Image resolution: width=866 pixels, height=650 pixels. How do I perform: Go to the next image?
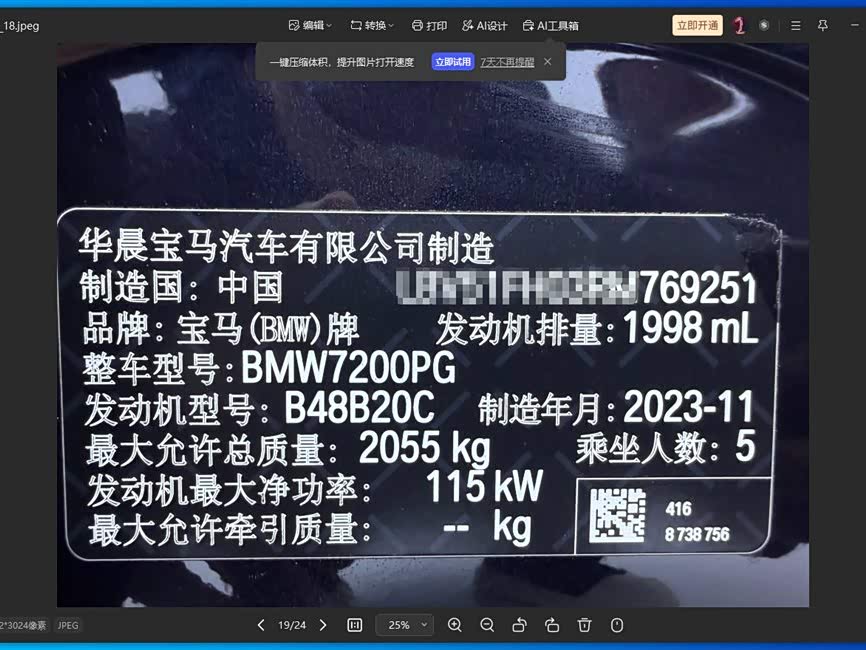(323, 625)
